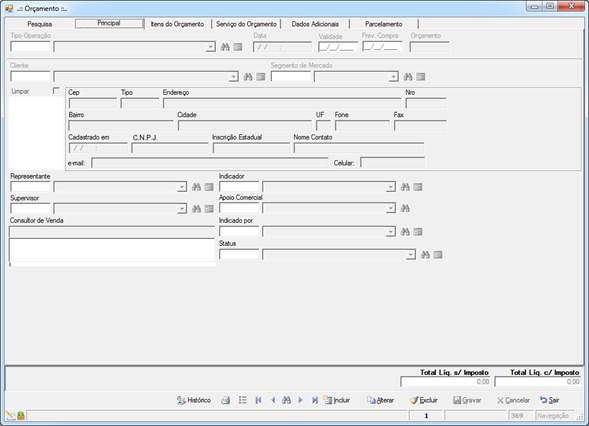
Task: Expand the Cliente dropdown
Action: click(x=234, y=77)
